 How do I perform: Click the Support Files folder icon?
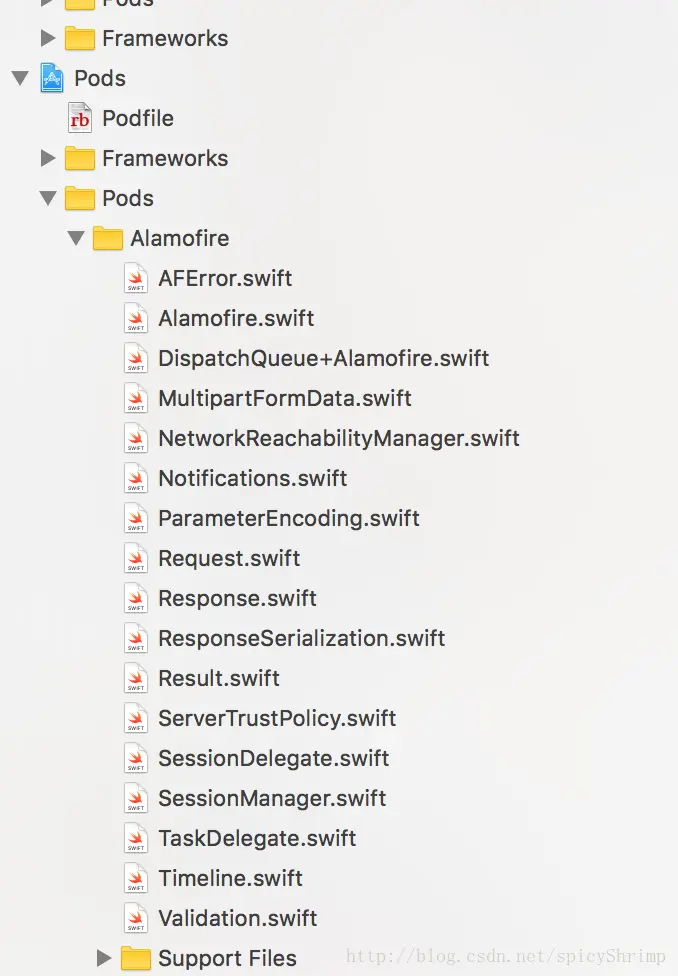click(135, 958)
